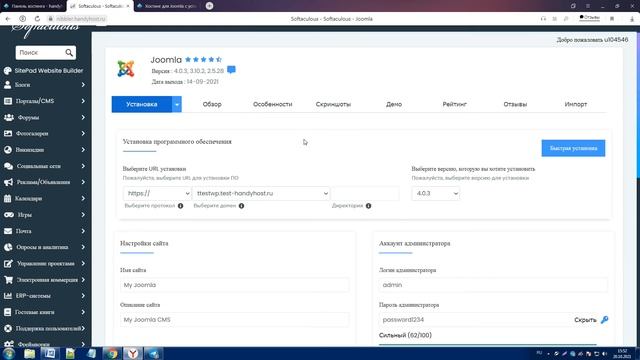
Task: Expand the Forums category chevron
Action: [83, 118]
